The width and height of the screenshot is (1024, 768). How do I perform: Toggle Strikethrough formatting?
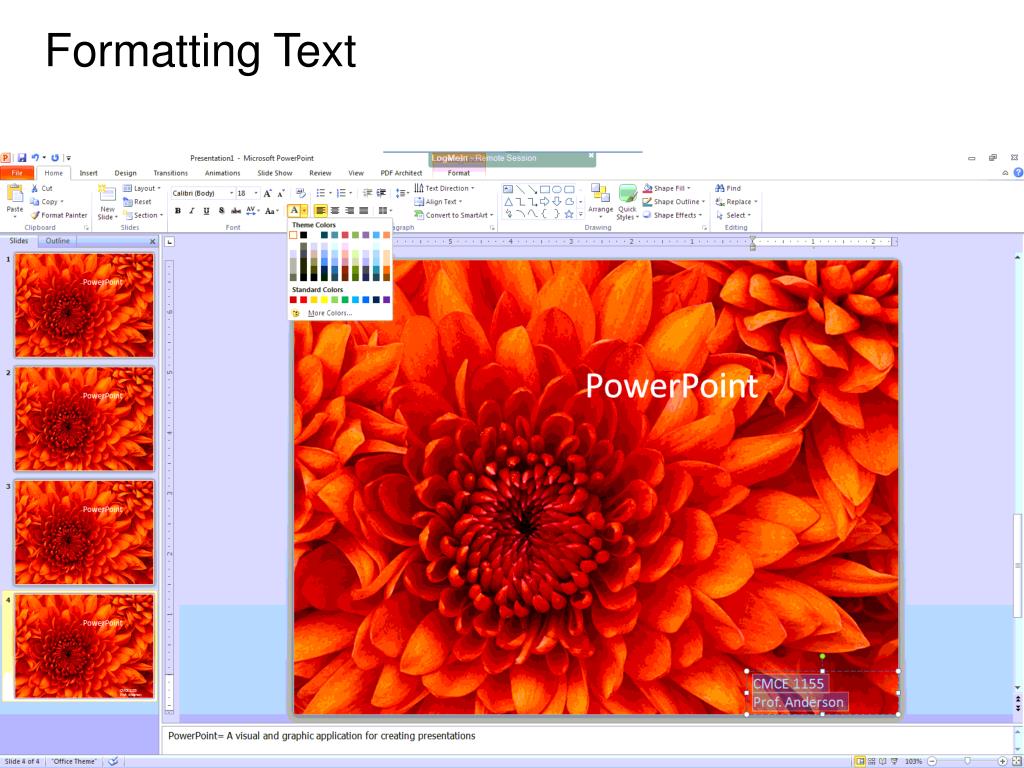236,211
